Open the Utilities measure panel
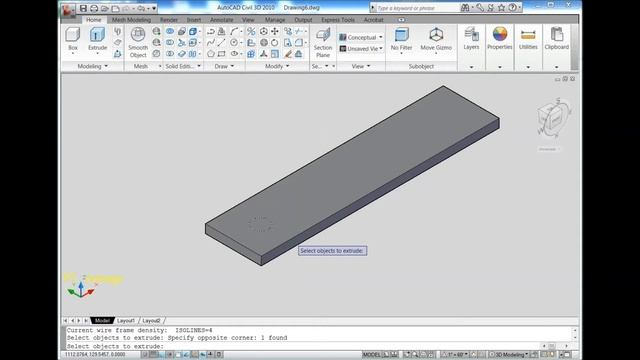 [x=528, y=39]
